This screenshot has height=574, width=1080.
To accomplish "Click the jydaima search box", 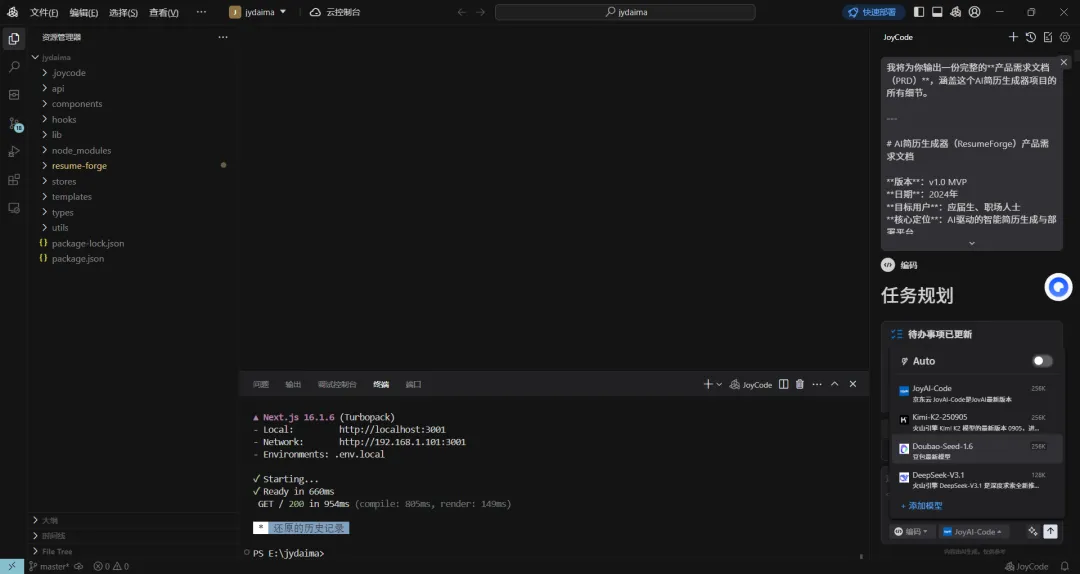I will [x=625, y=12].
